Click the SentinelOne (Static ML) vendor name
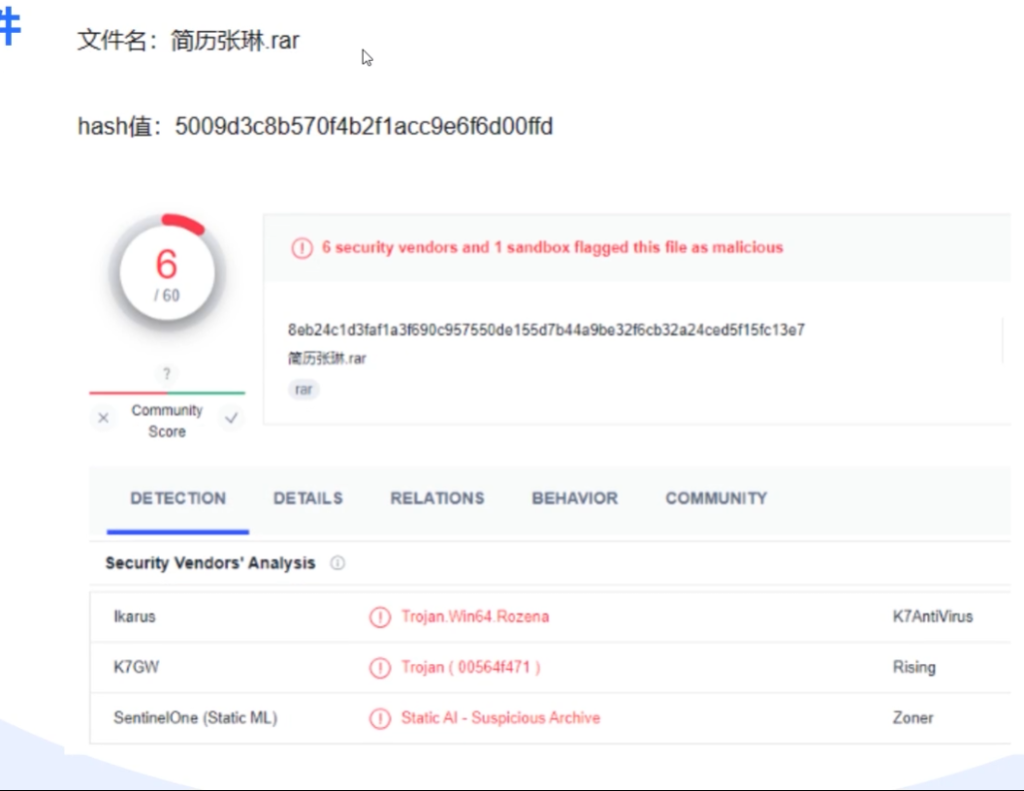This screenshot has height=791, width=1024. (x=195, y=718)
